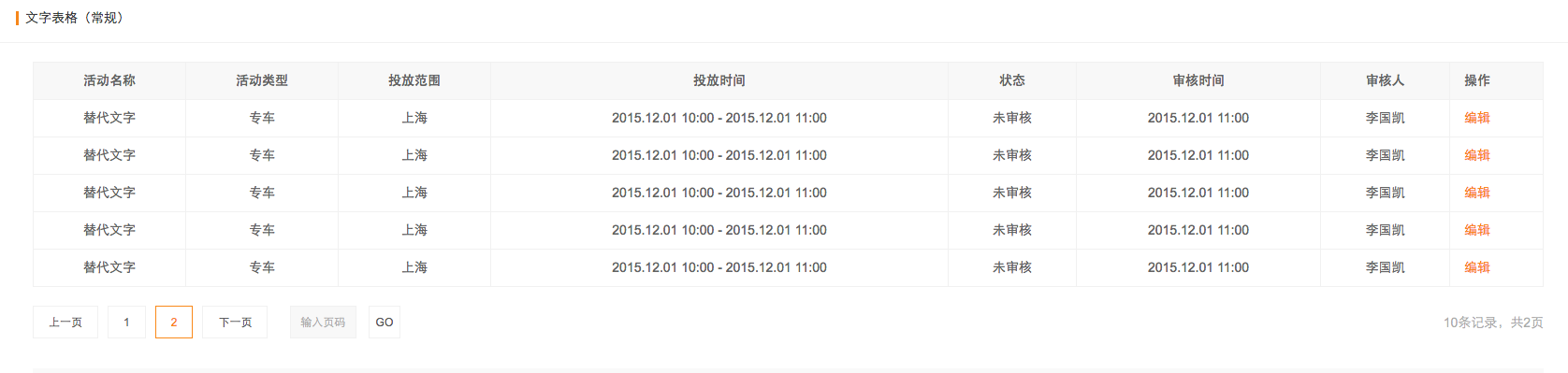Click 编辑 link in first table row
Image resolution: width=1568 pixels, height=373 pixels.
coord(1476,118)
